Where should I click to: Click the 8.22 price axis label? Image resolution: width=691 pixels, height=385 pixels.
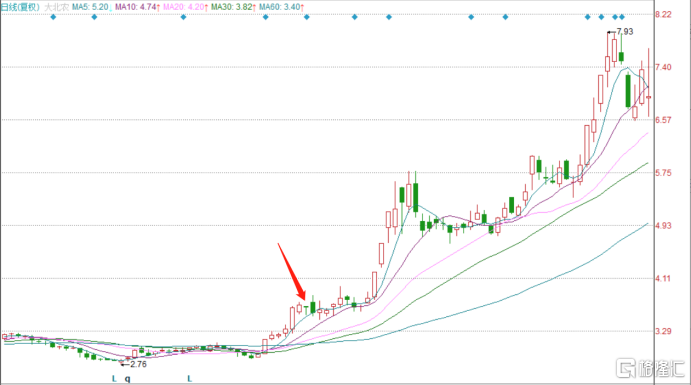663,15
